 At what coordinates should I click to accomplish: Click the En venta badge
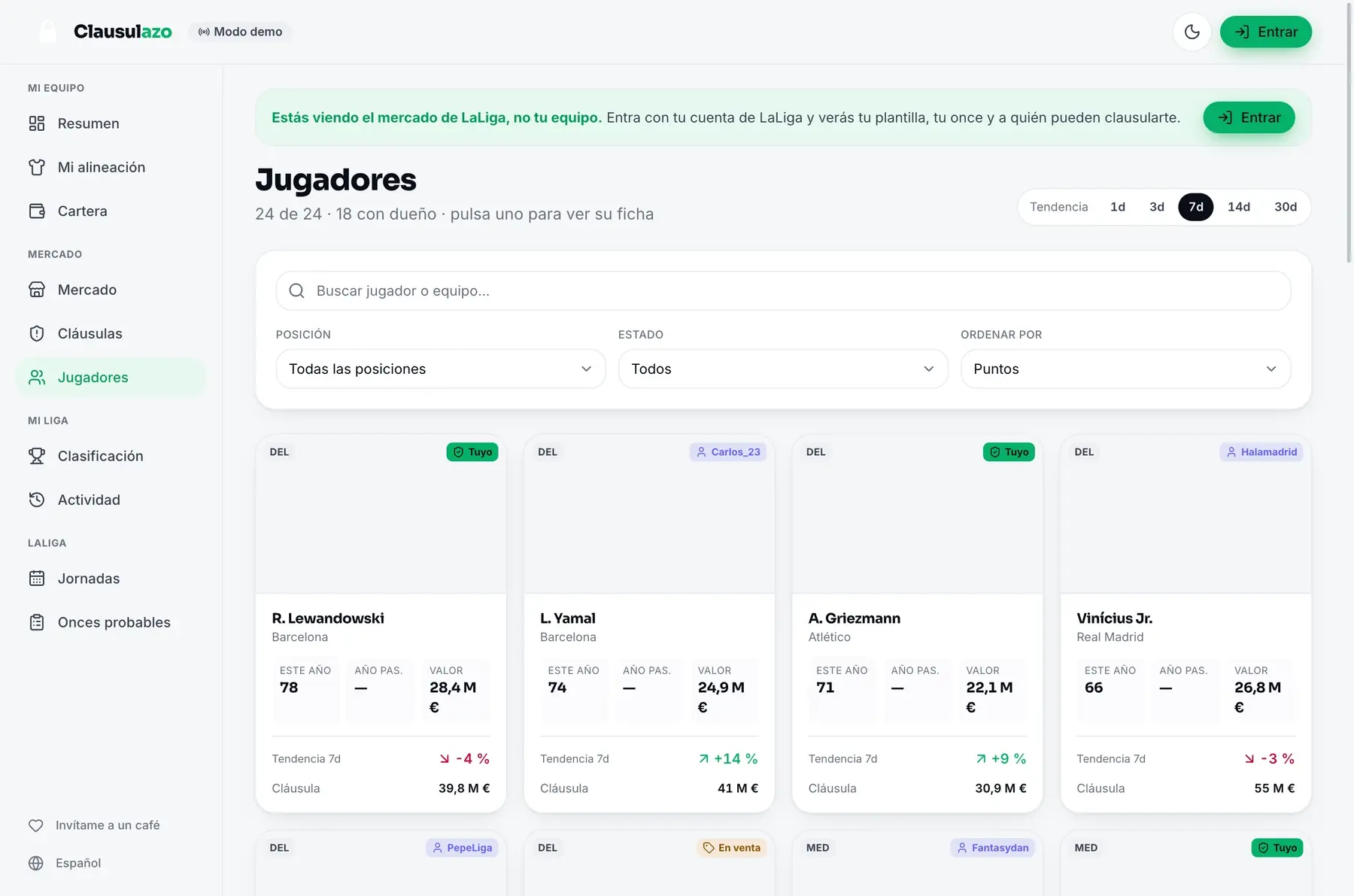731,848
